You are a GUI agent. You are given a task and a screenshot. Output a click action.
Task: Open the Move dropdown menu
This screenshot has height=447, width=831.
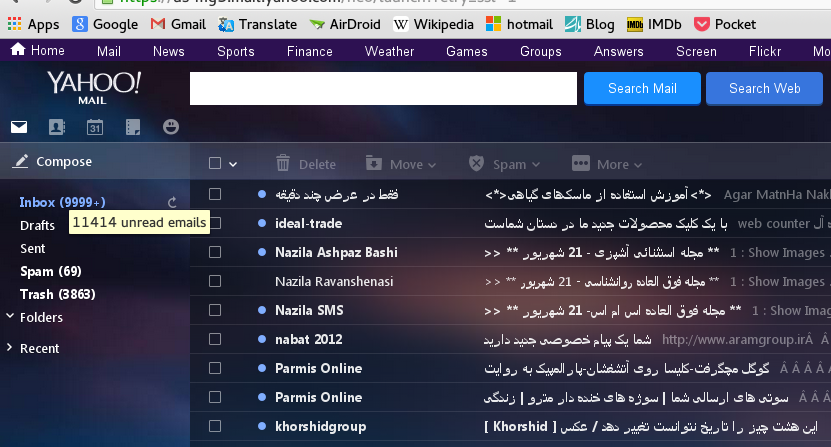pos(401,164)
